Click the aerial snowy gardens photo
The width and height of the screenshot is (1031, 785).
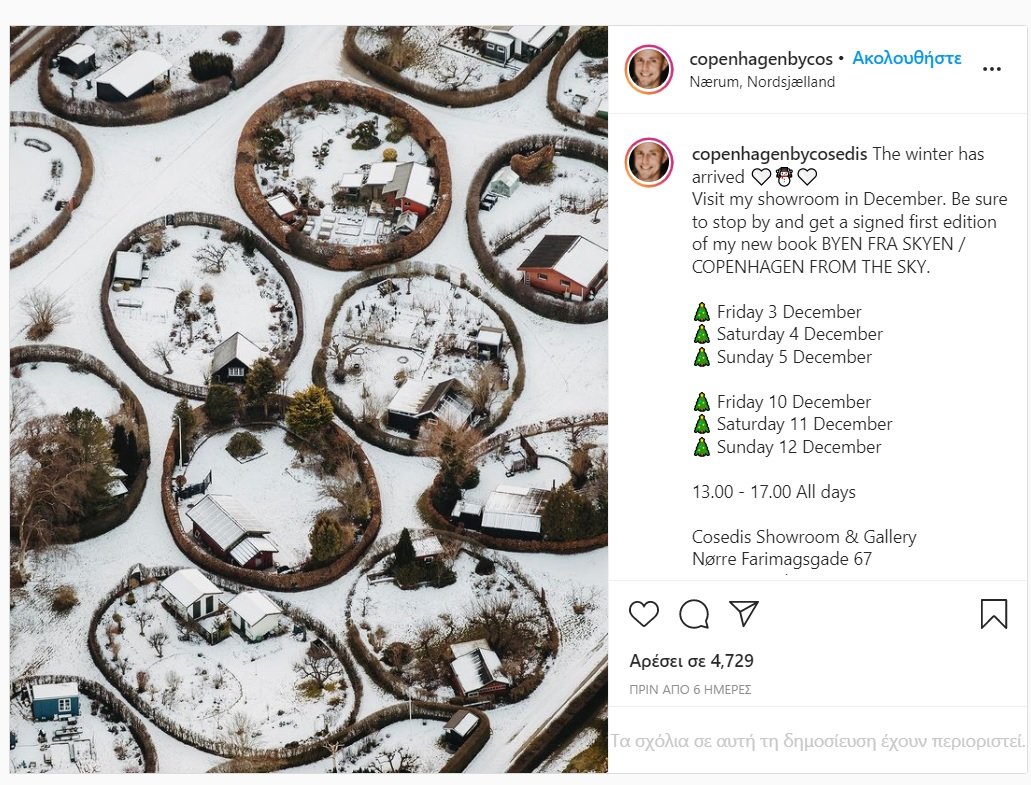point(308,400)
